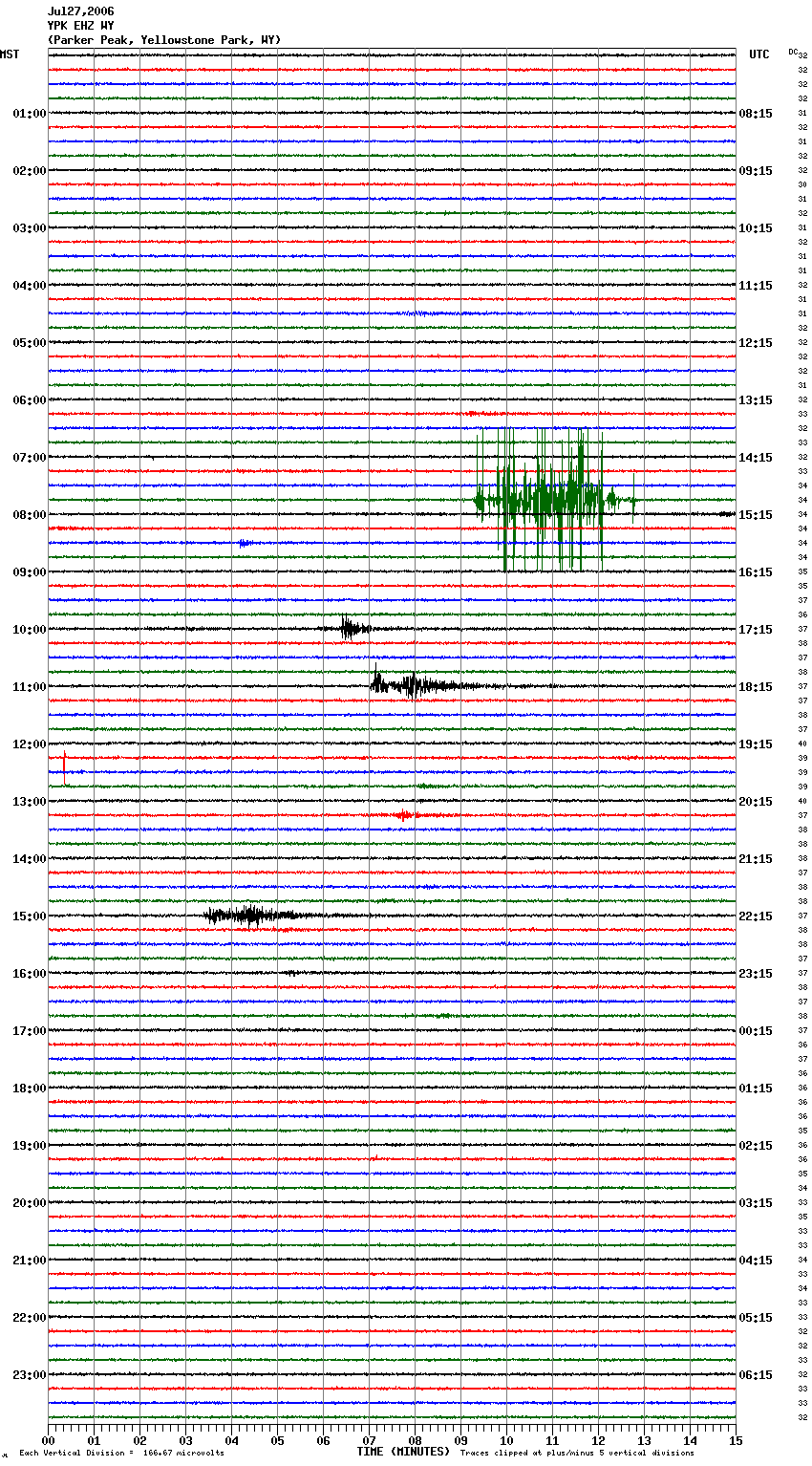Pick the 12:00 MST time label
This screenshot has width=812, height=1466.
[30, 744]
